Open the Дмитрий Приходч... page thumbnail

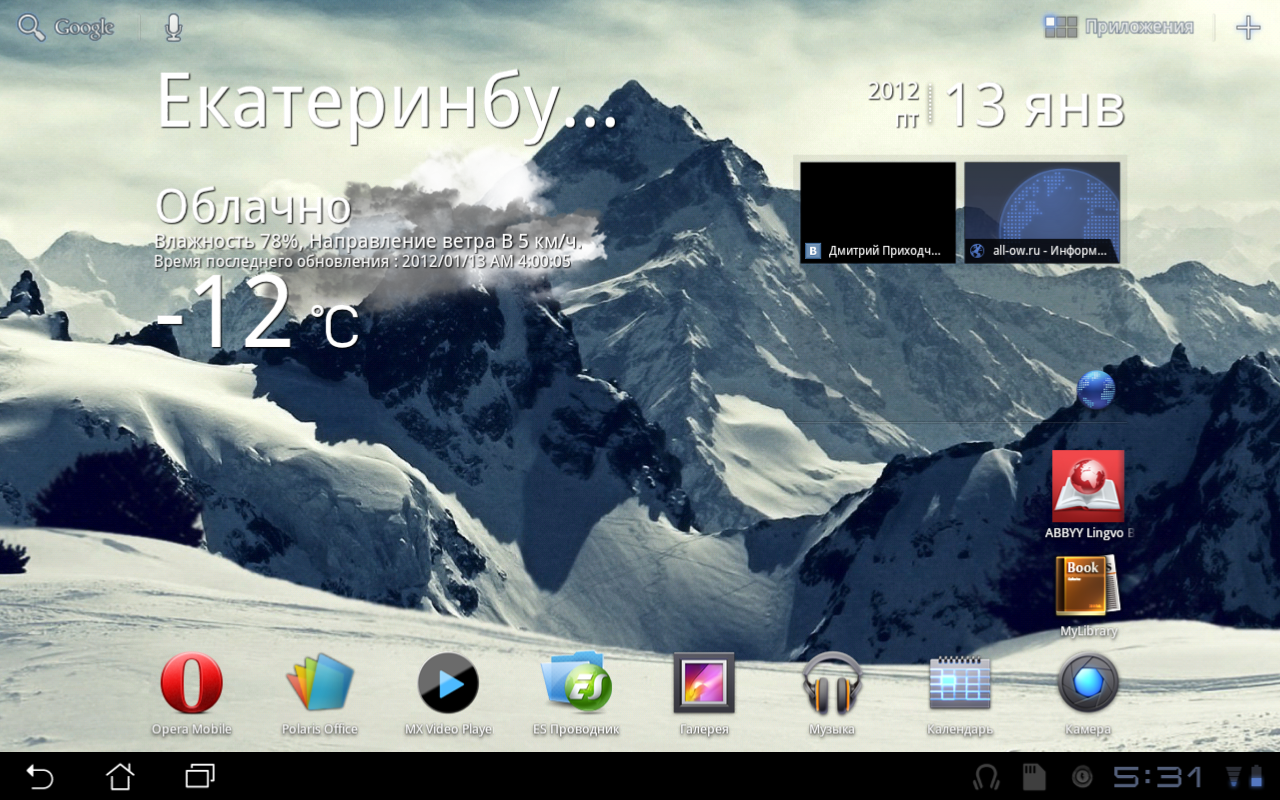(x=878, y=213)
